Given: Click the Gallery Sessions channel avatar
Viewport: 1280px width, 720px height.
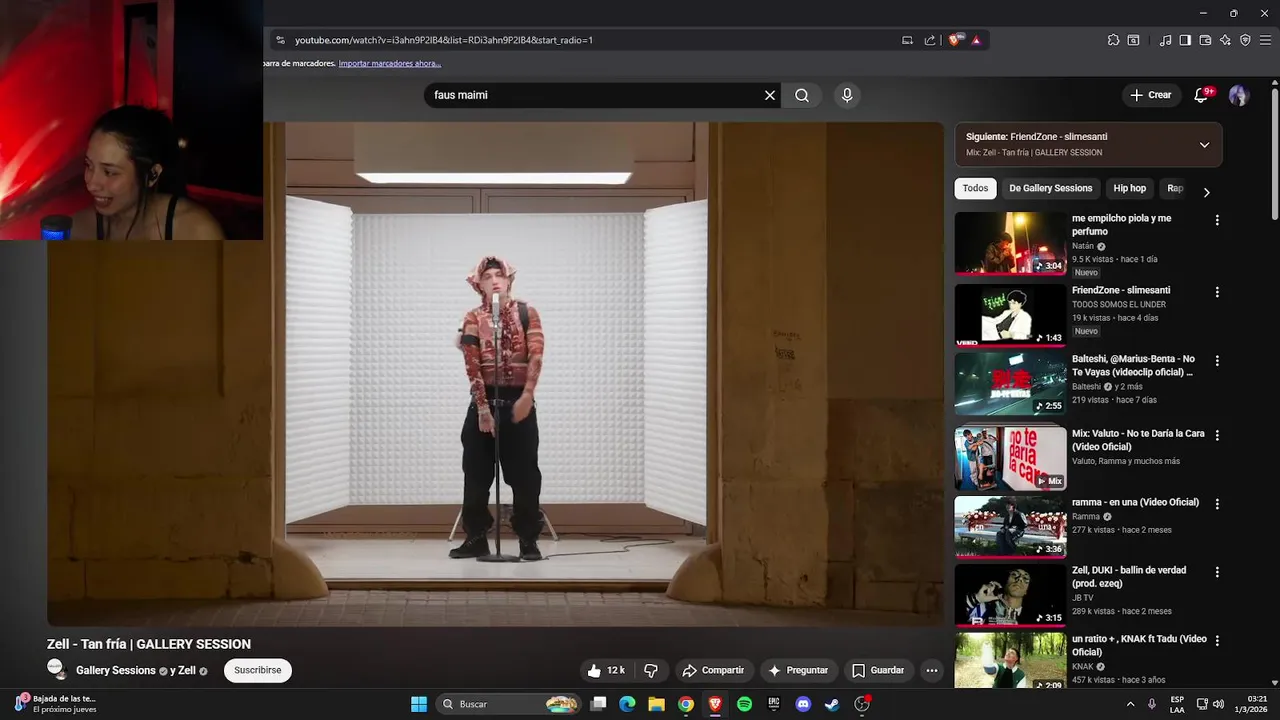Looking at the screenshot, I should (56, 669).
